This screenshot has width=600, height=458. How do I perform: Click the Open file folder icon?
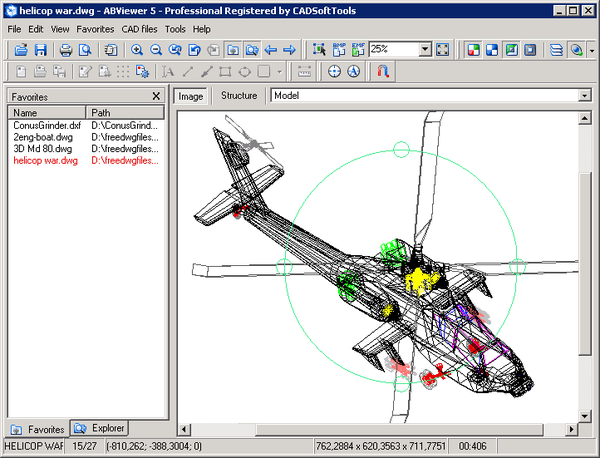tap(20, 49)
